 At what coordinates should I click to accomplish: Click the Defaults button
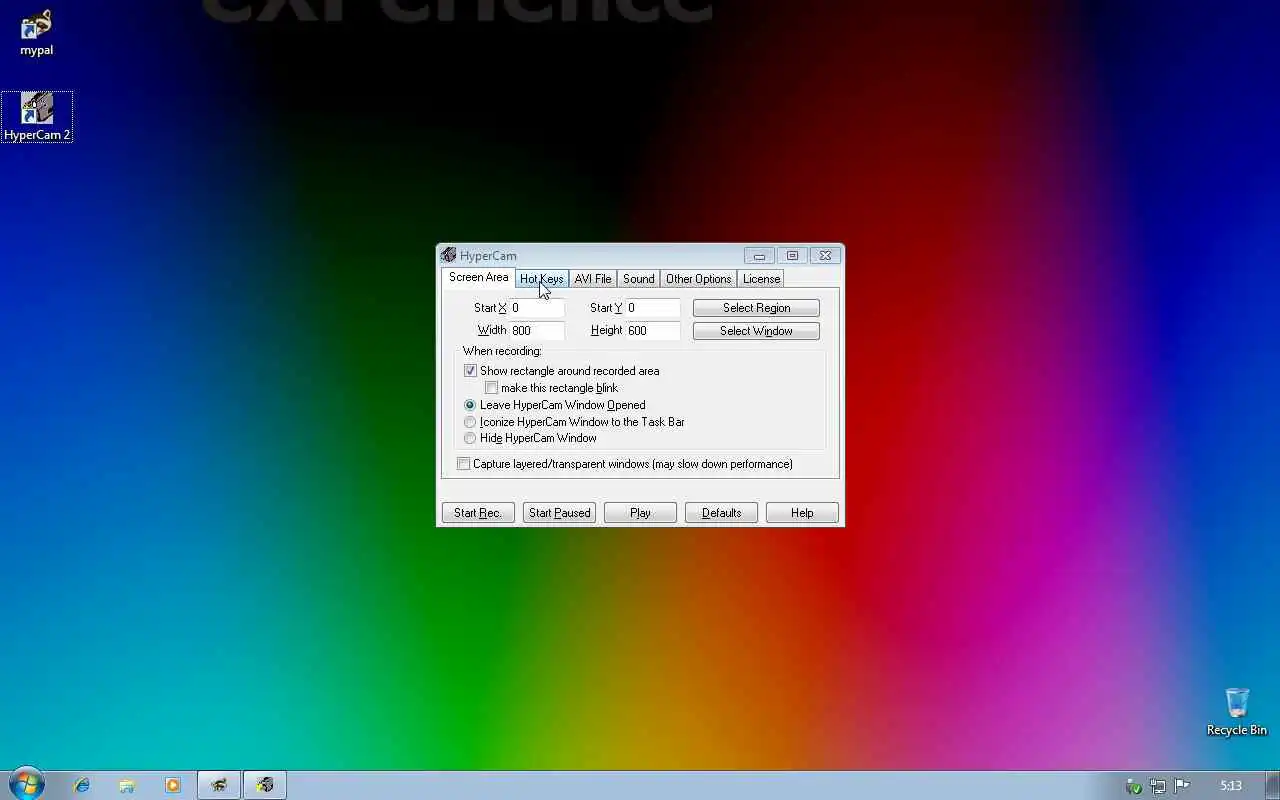(721, 513)
